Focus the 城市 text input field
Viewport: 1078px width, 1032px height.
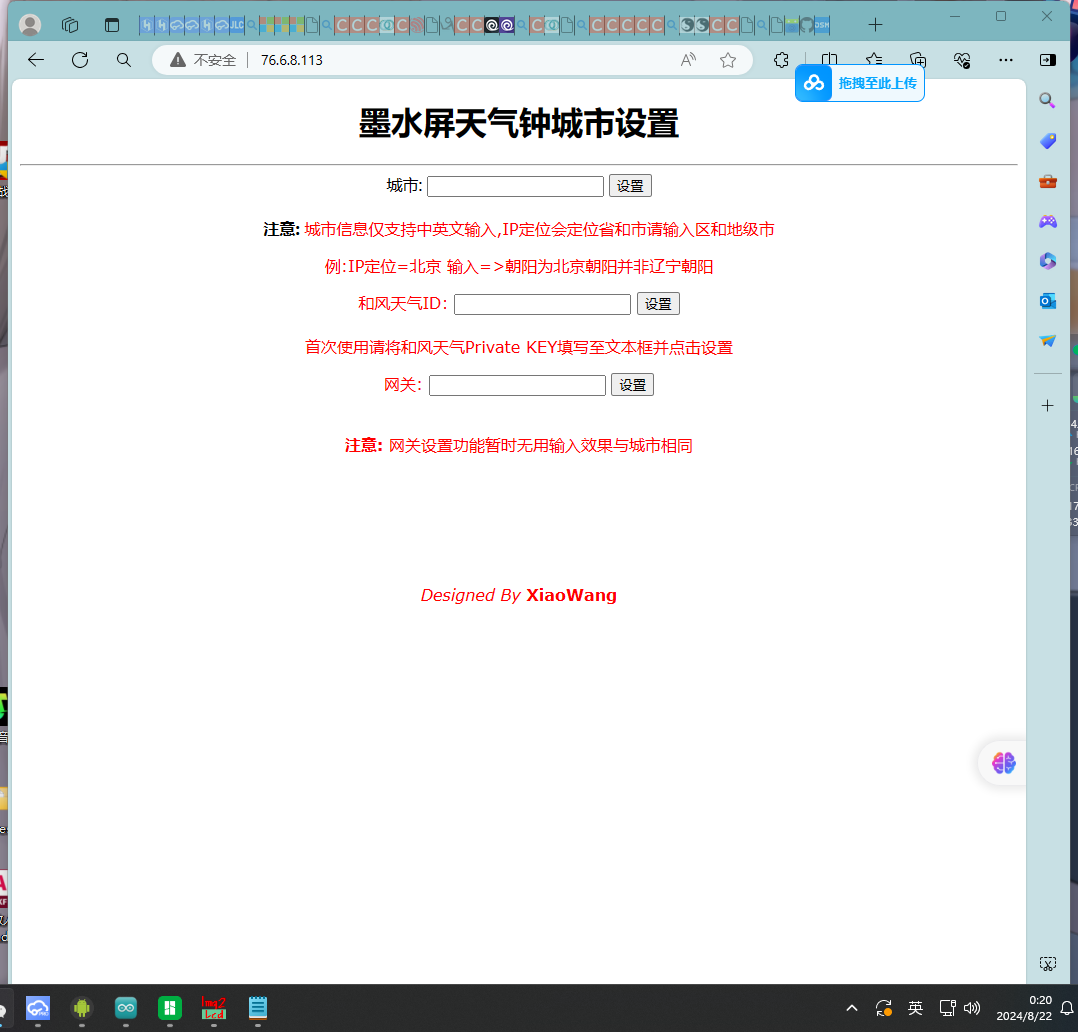coord(515,186)
